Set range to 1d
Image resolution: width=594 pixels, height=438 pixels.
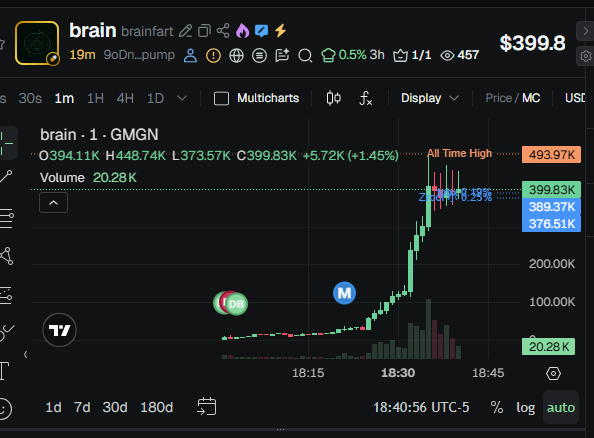coord(53,407)
